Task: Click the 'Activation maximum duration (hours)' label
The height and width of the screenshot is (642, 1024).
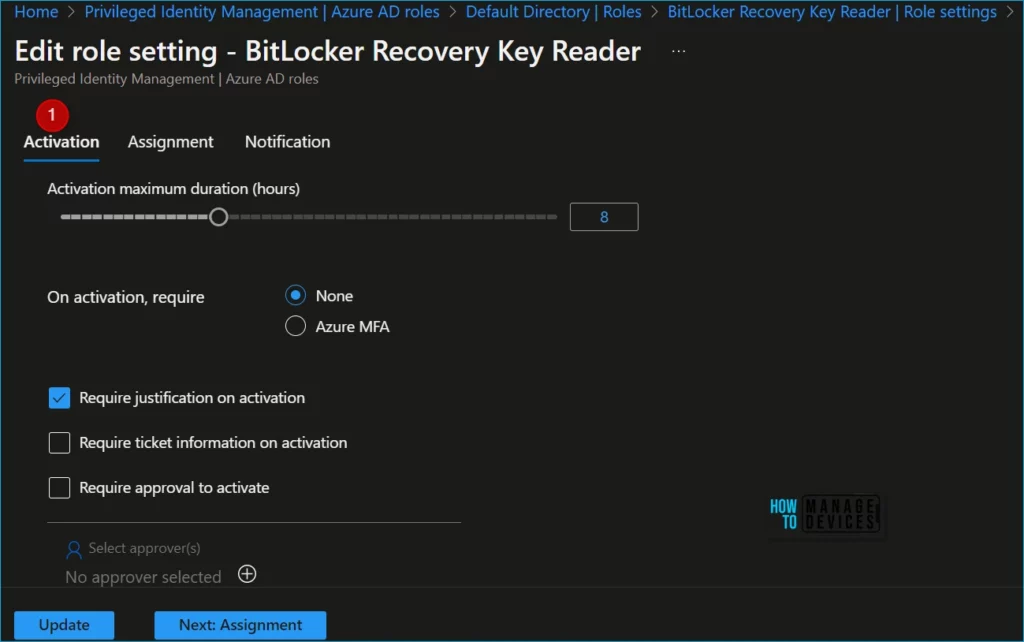Action: coord(174,189)
